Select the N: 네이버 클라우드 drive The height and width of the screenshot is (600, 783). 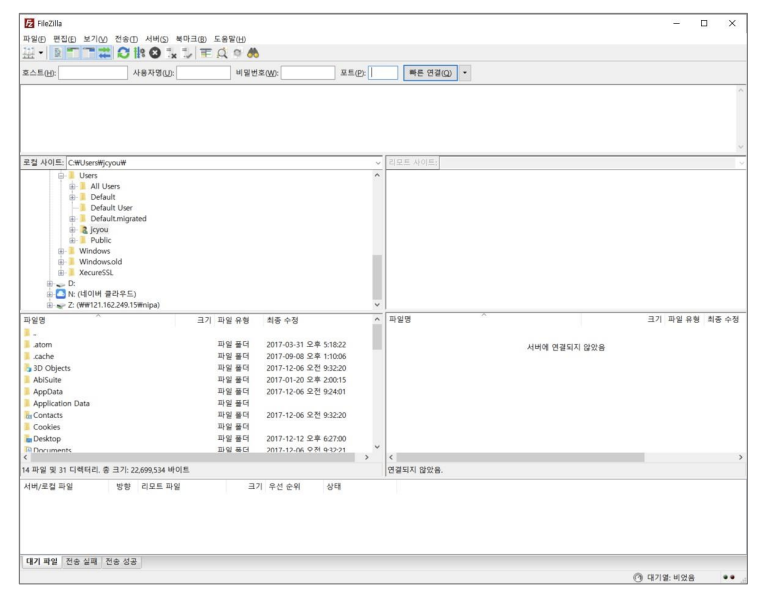tap(102, 294)
